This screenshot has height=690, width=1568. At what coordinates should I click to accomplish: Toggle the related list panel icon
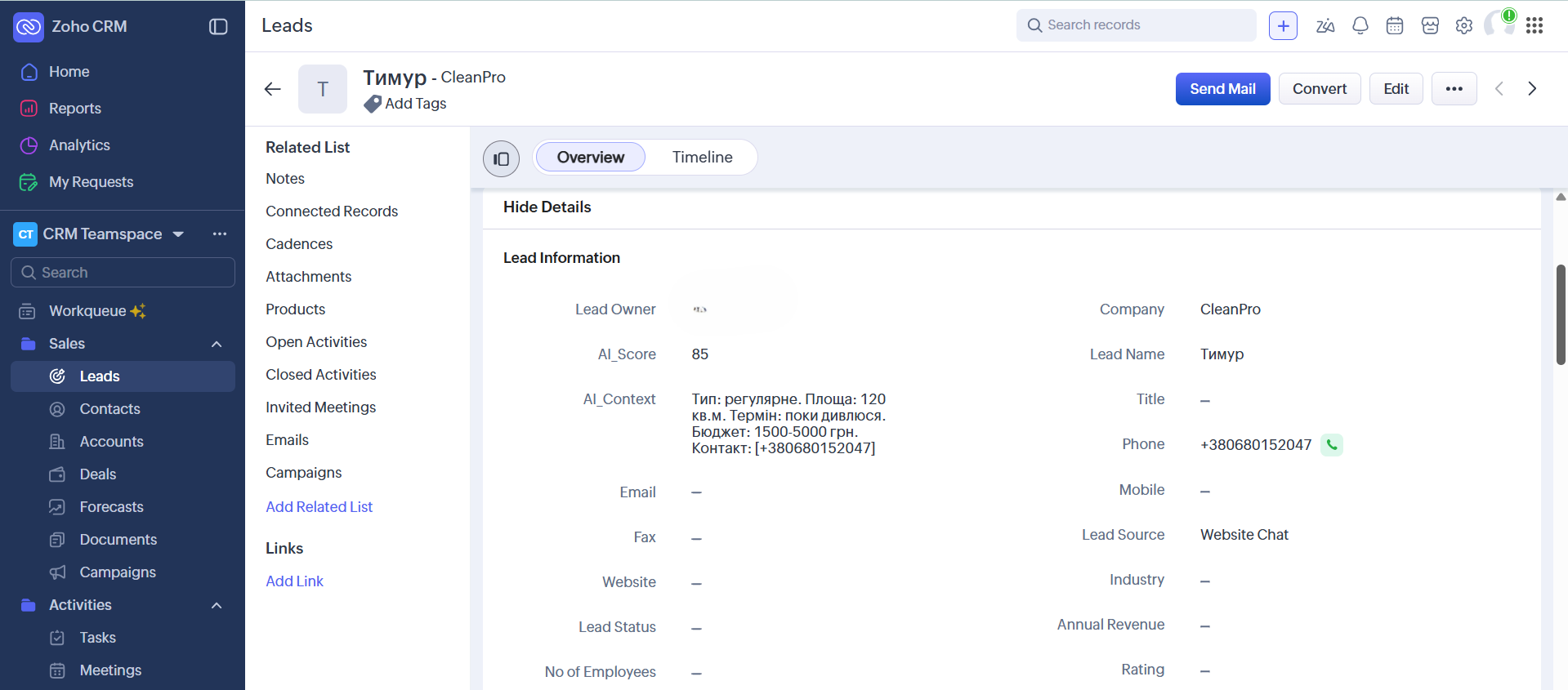501,158
